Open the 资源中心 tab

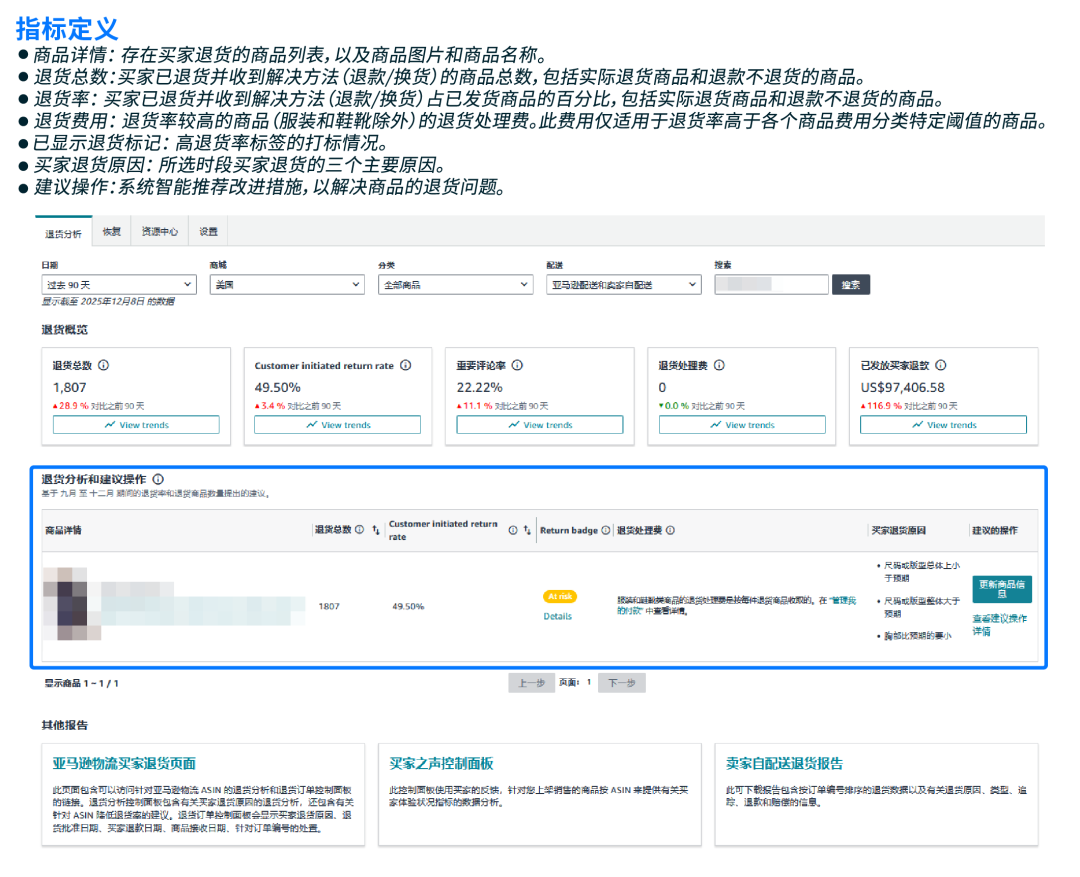[160, 231]
